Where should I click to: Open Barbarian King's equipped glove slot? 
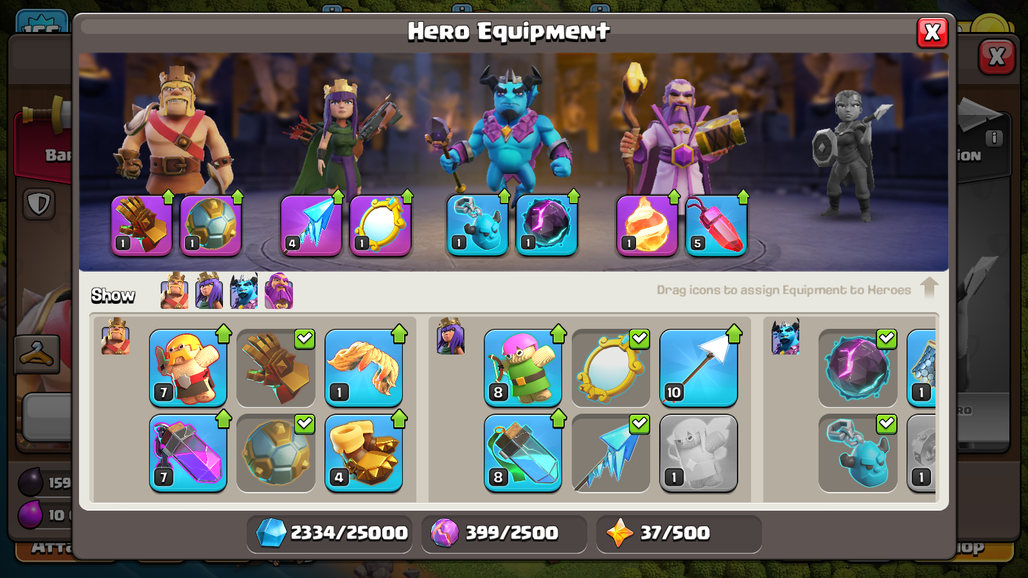(x=142, y=225)
